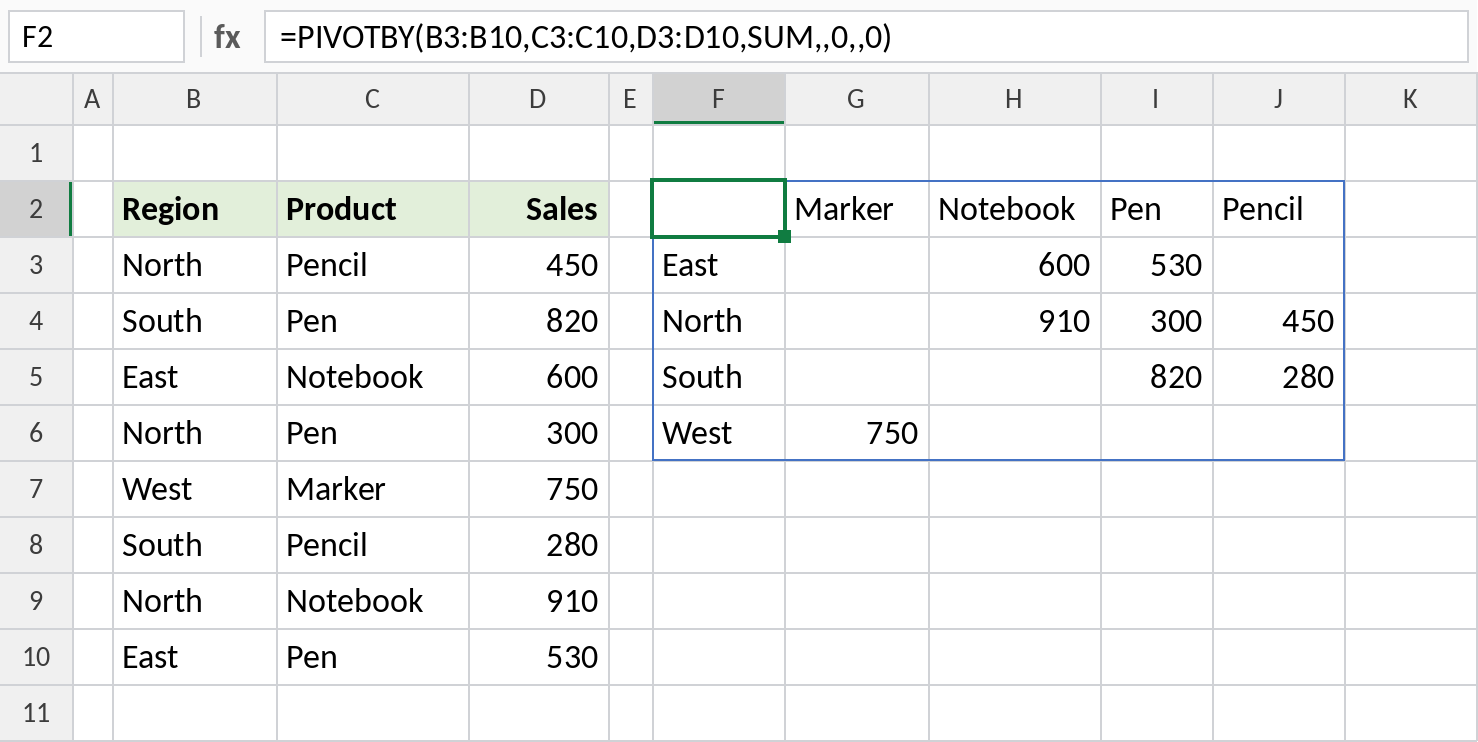Select cell D10 showing 530
The width and height of the screenshot is (1478, 742).
coord(539,657)
